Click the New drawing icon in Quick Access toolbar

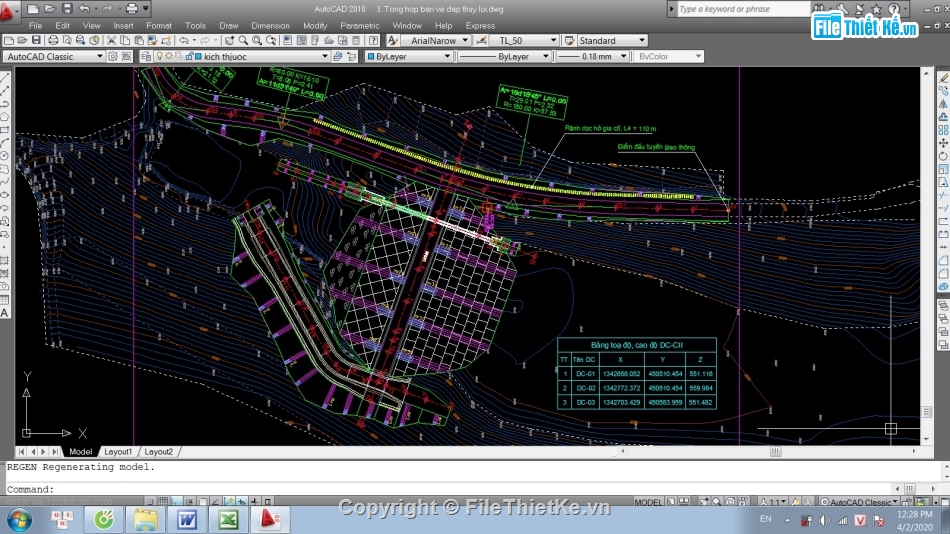[33, 8]
